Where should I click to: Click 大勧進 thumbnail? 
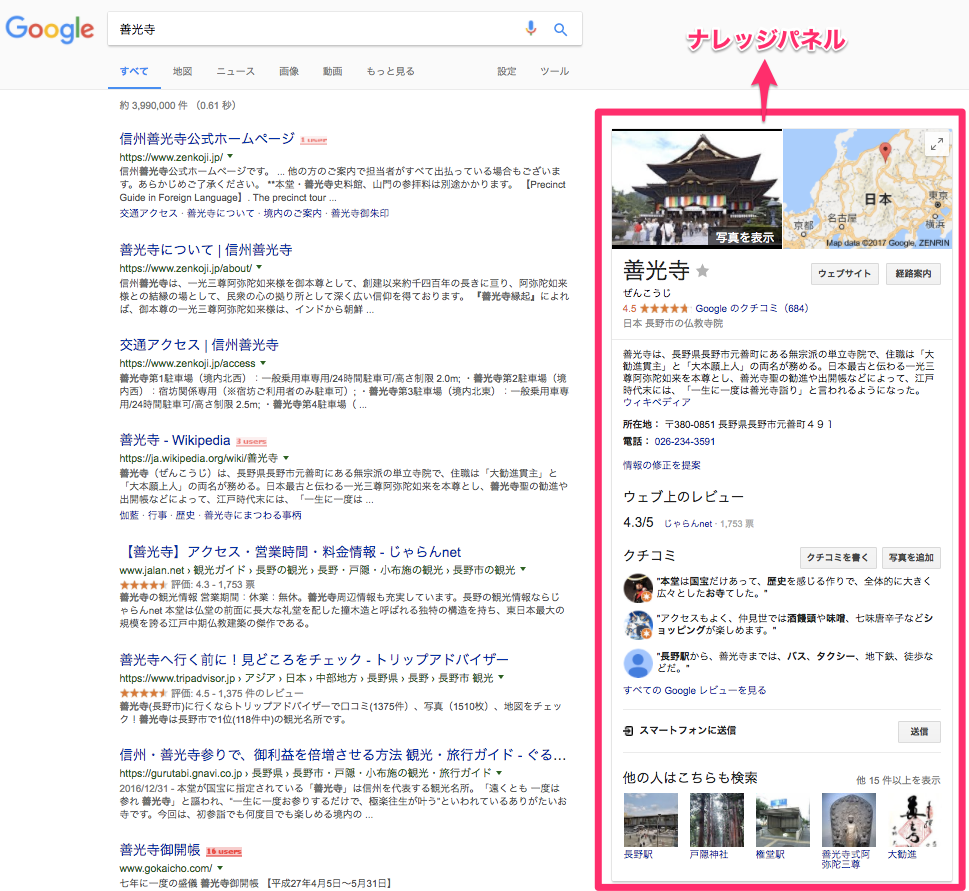[915, 820]
